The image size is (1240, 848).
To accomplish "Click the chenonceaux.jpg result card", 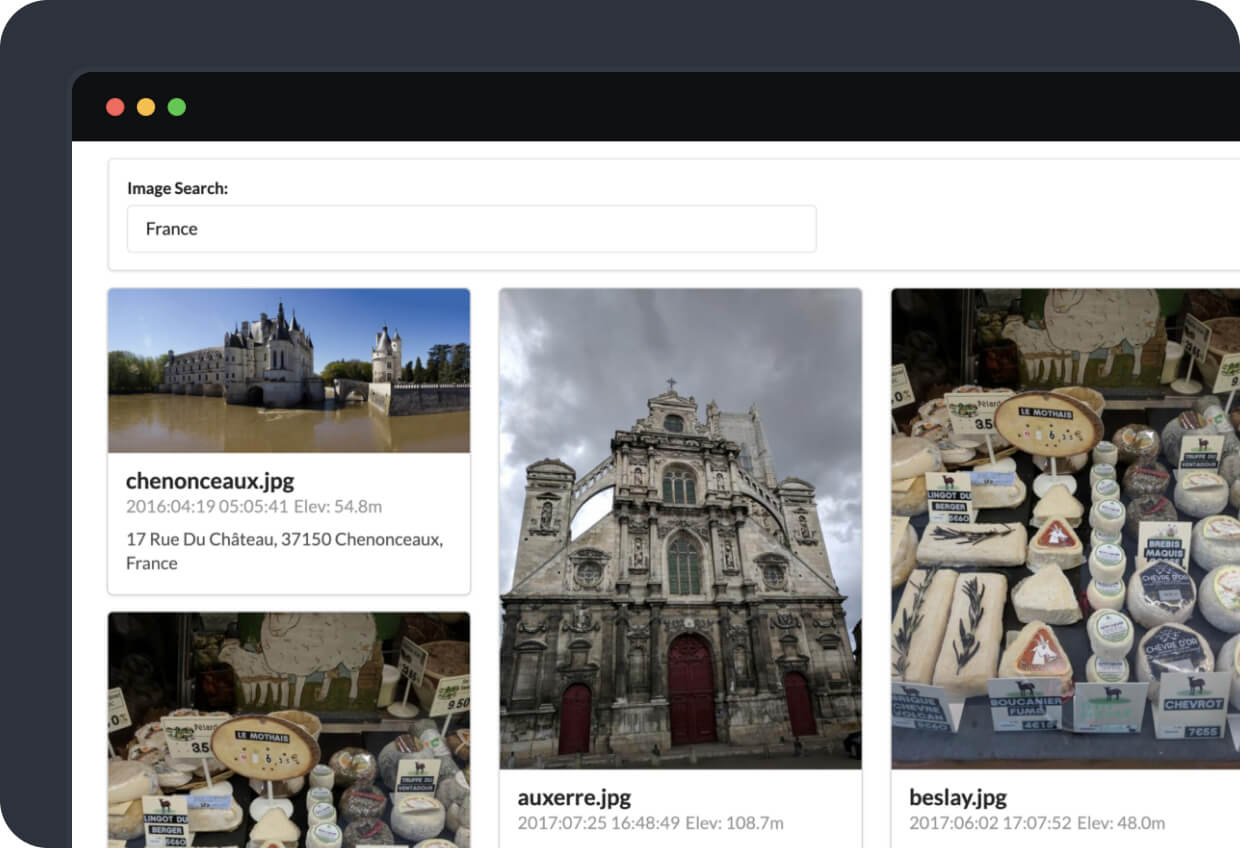I will 288,440.
